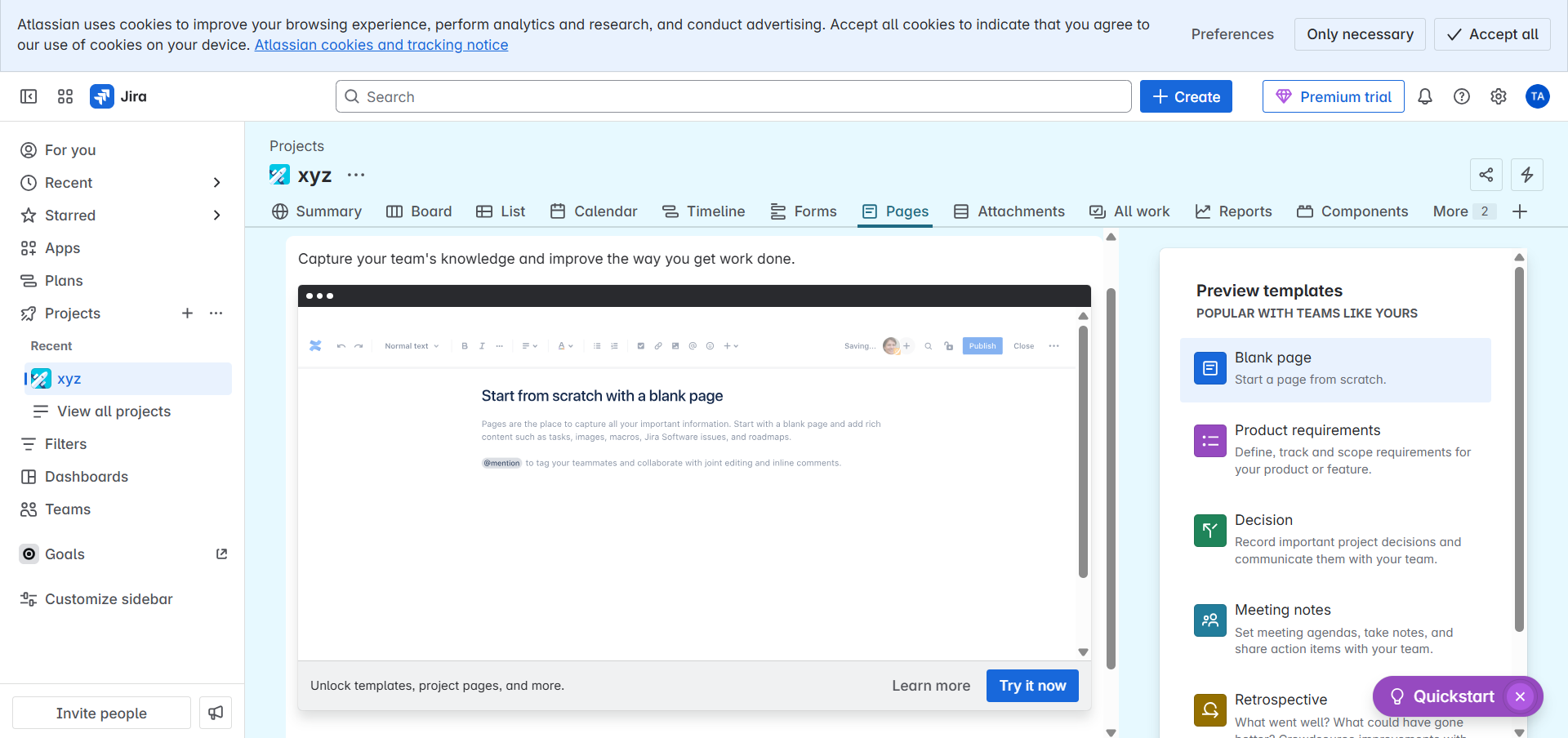Expand the Starred submenu chevron
Screen dimensions: 1568x738
(x=216, y=216)
